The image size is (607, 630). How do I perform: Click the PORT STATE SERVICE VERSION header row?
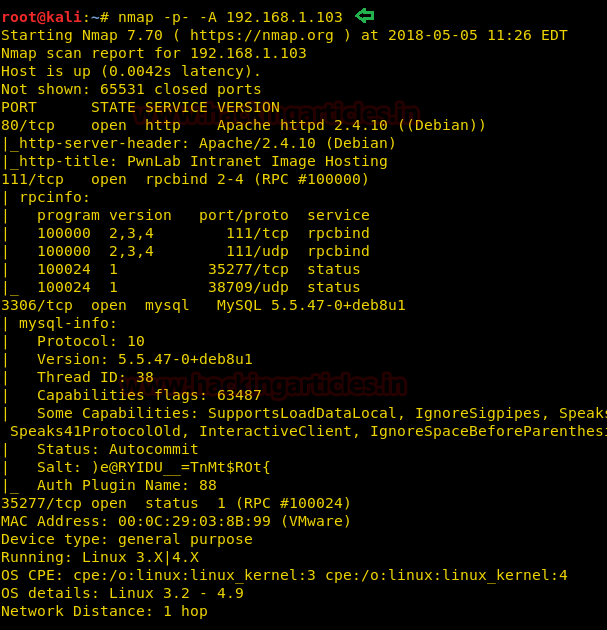141,107
